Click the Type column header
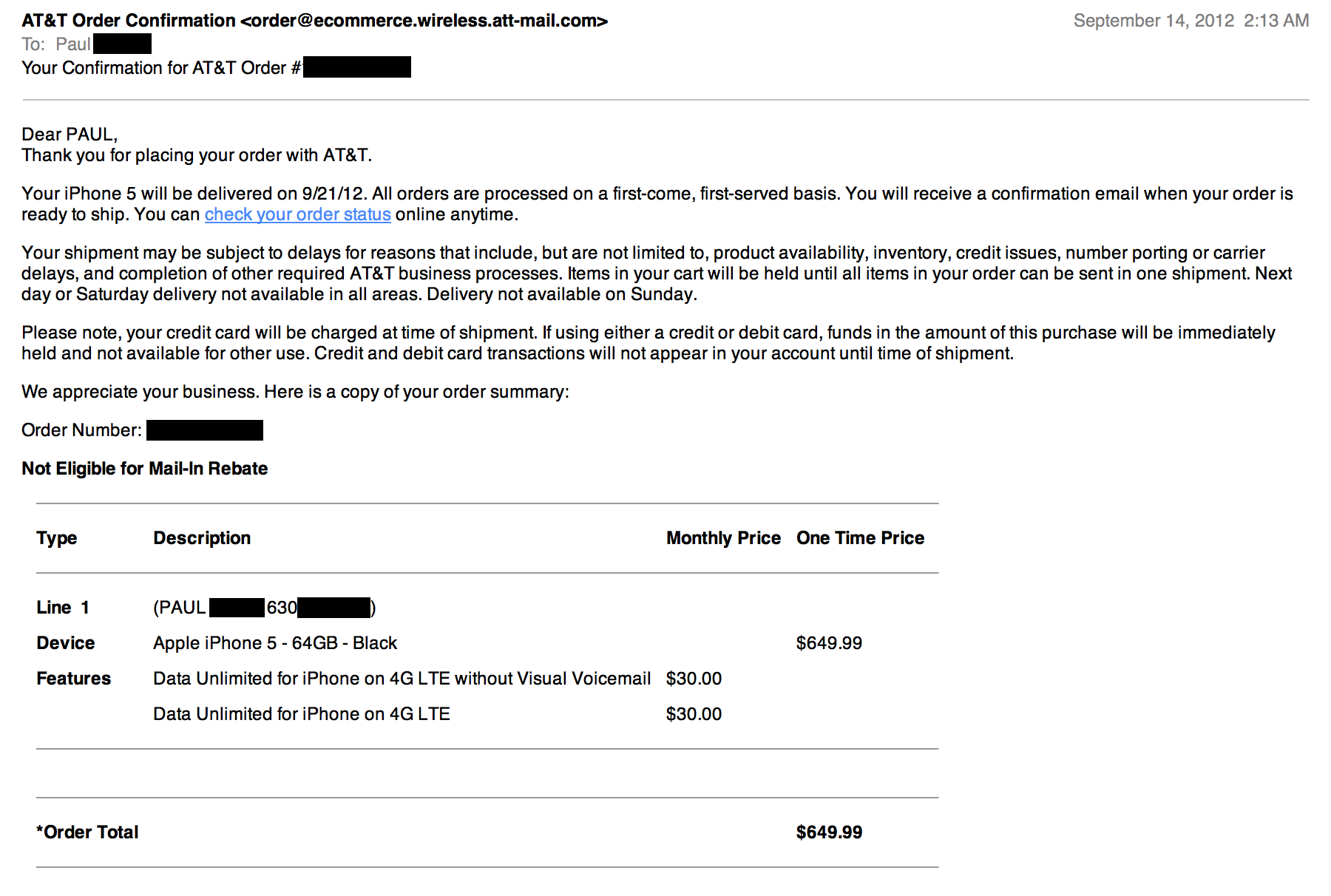This screenshot has height=896, width=1331. click(x=57, y=538)
